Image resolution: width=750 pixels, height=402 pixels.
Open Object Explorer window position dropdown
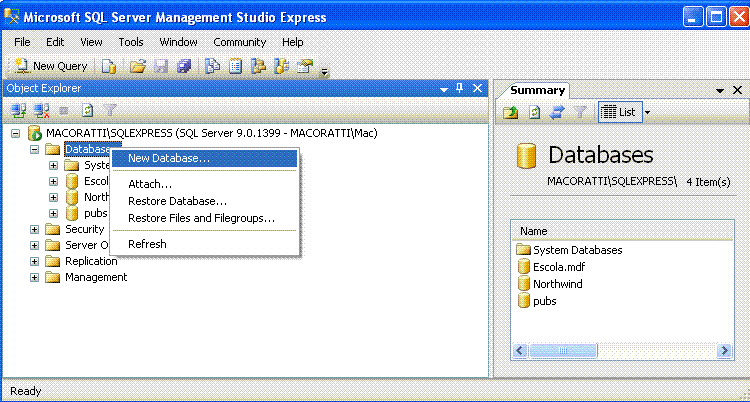444,89
